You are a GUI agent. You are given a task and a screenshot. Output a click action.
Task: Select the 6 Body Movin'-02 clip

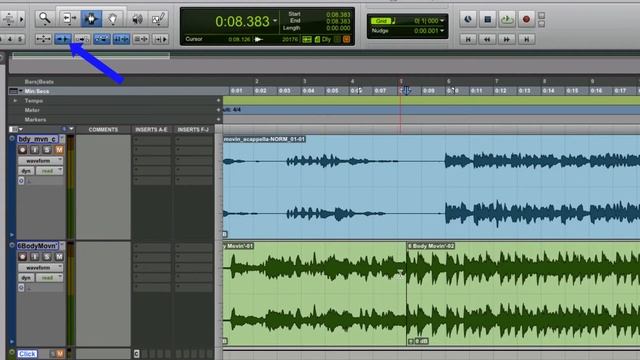click(x=523, y=294)
